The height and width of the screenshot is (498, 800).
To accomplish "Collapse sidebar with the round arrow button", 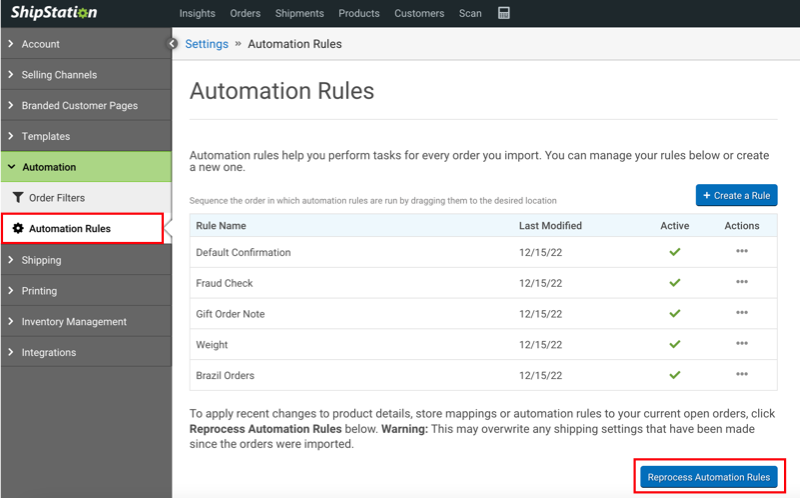I will (x=173, y=44).
